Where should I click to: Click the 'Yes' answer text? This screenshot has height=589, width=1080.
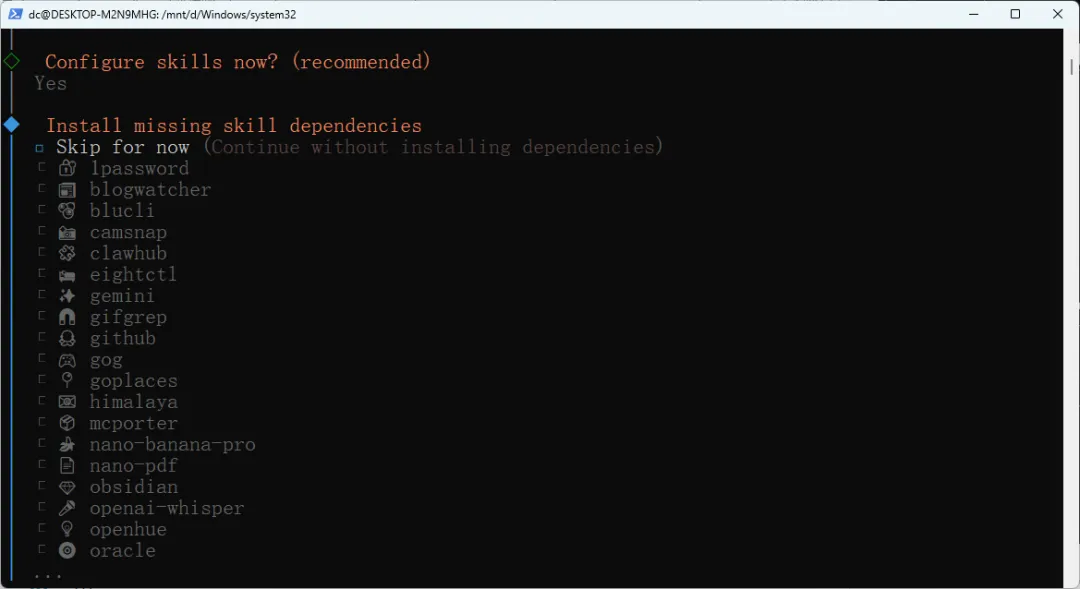pos(51,83)
